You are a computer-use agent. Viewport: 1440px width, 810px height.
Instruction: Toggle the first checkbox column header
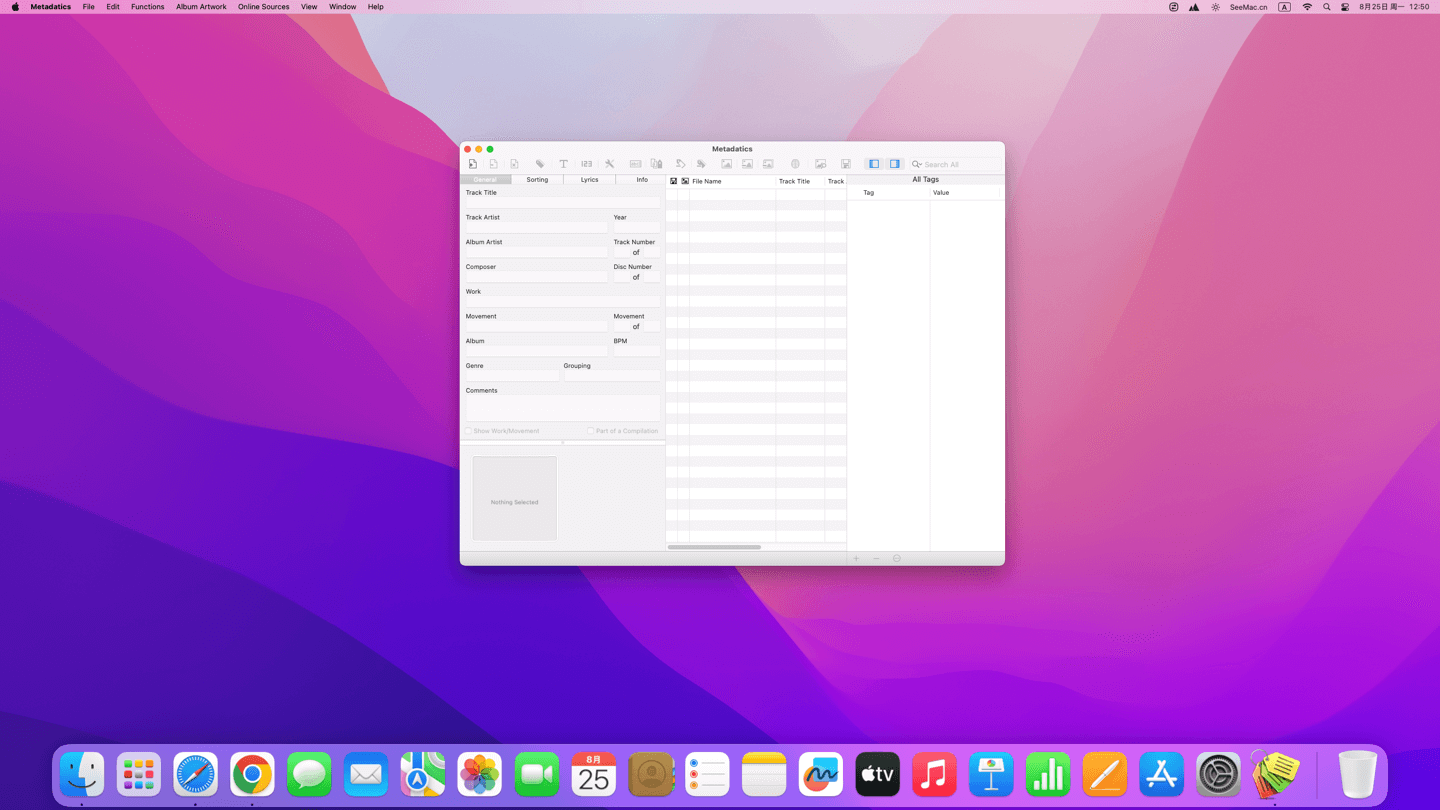(673, 181)
